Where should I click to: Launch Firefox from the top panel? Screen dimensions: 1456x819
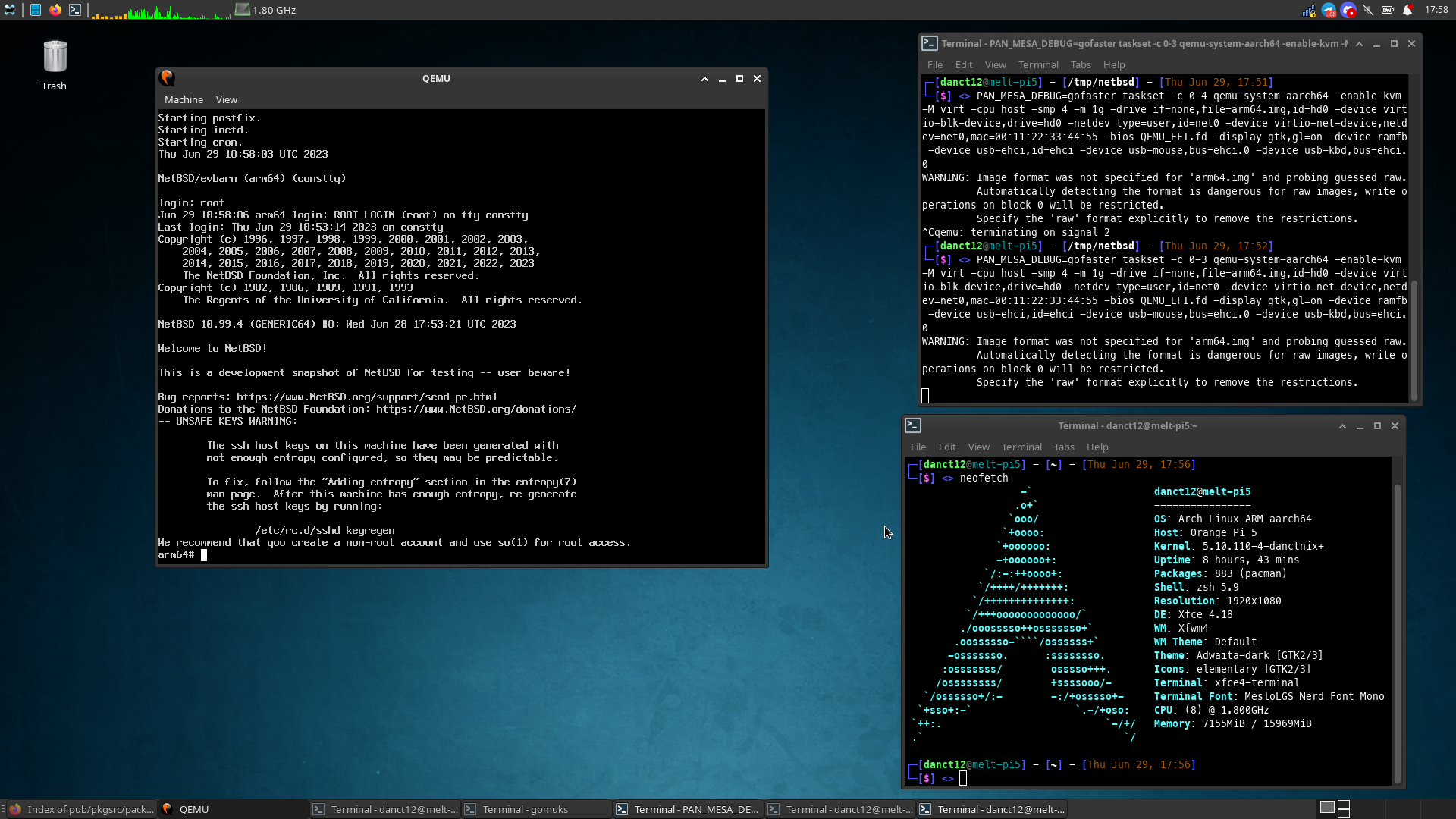tap(55, 10)
